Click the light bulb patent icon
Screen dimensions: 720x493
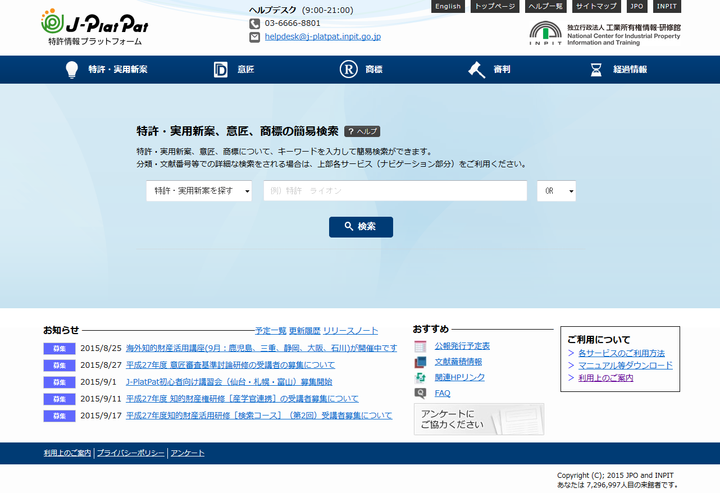coord(72,70)
